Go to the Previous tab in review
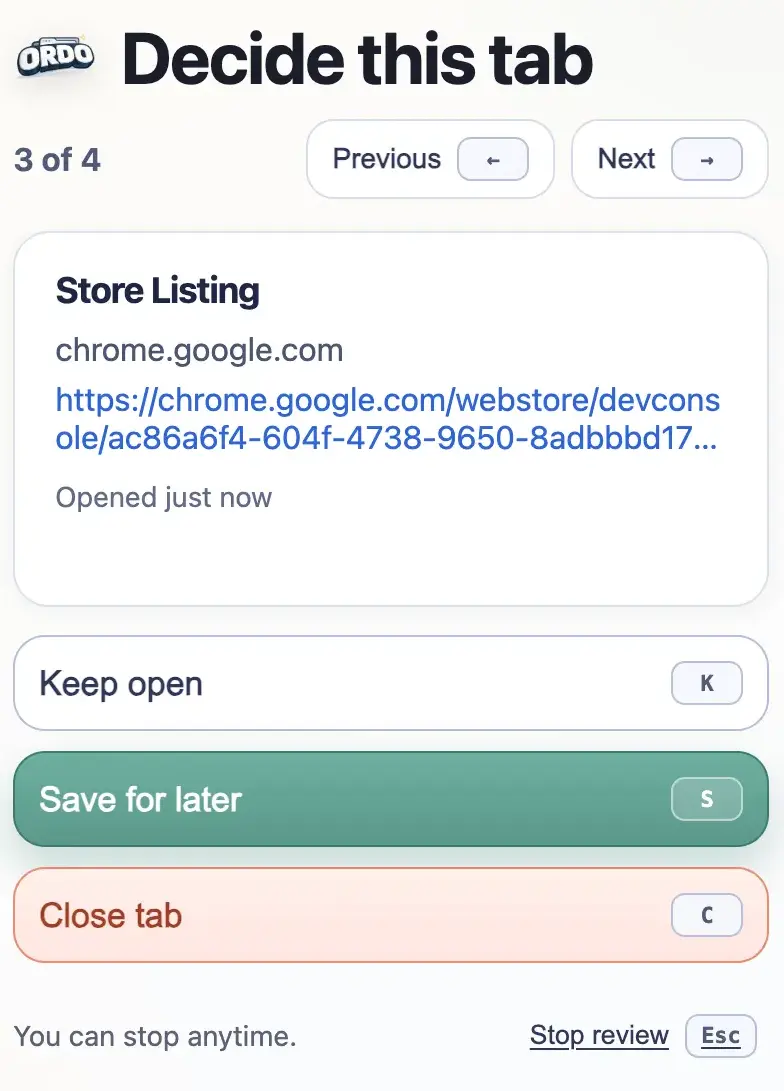 tap(387, 159)
